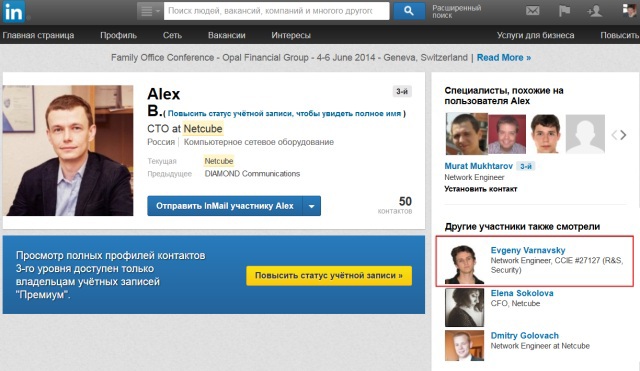
Task: Click Elena Sokolova's photo
Action: pyautogui.click(x=464, y=307)
